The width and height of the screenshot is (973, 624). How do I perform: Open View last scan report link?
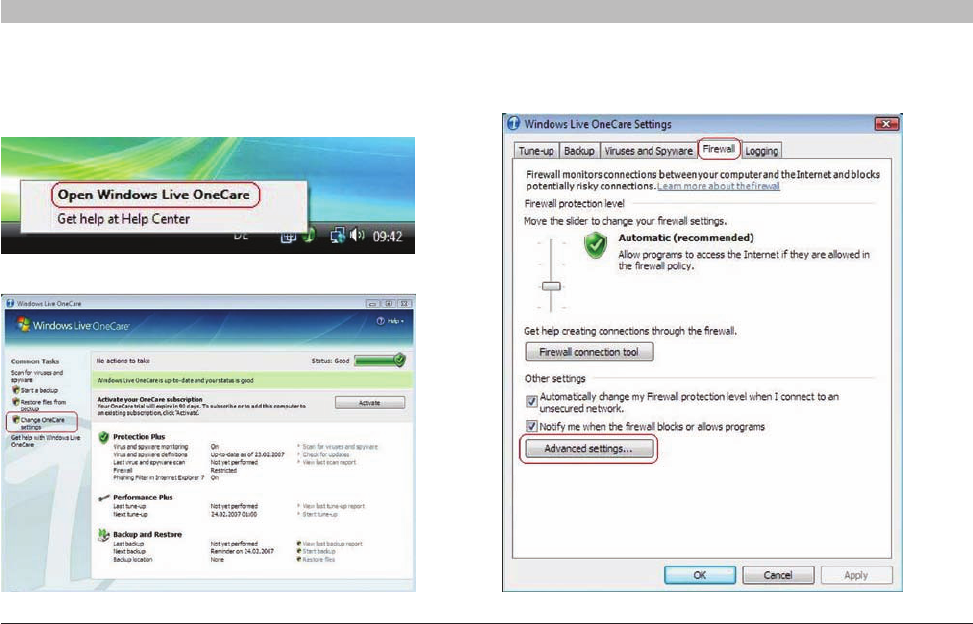point(329,462)
